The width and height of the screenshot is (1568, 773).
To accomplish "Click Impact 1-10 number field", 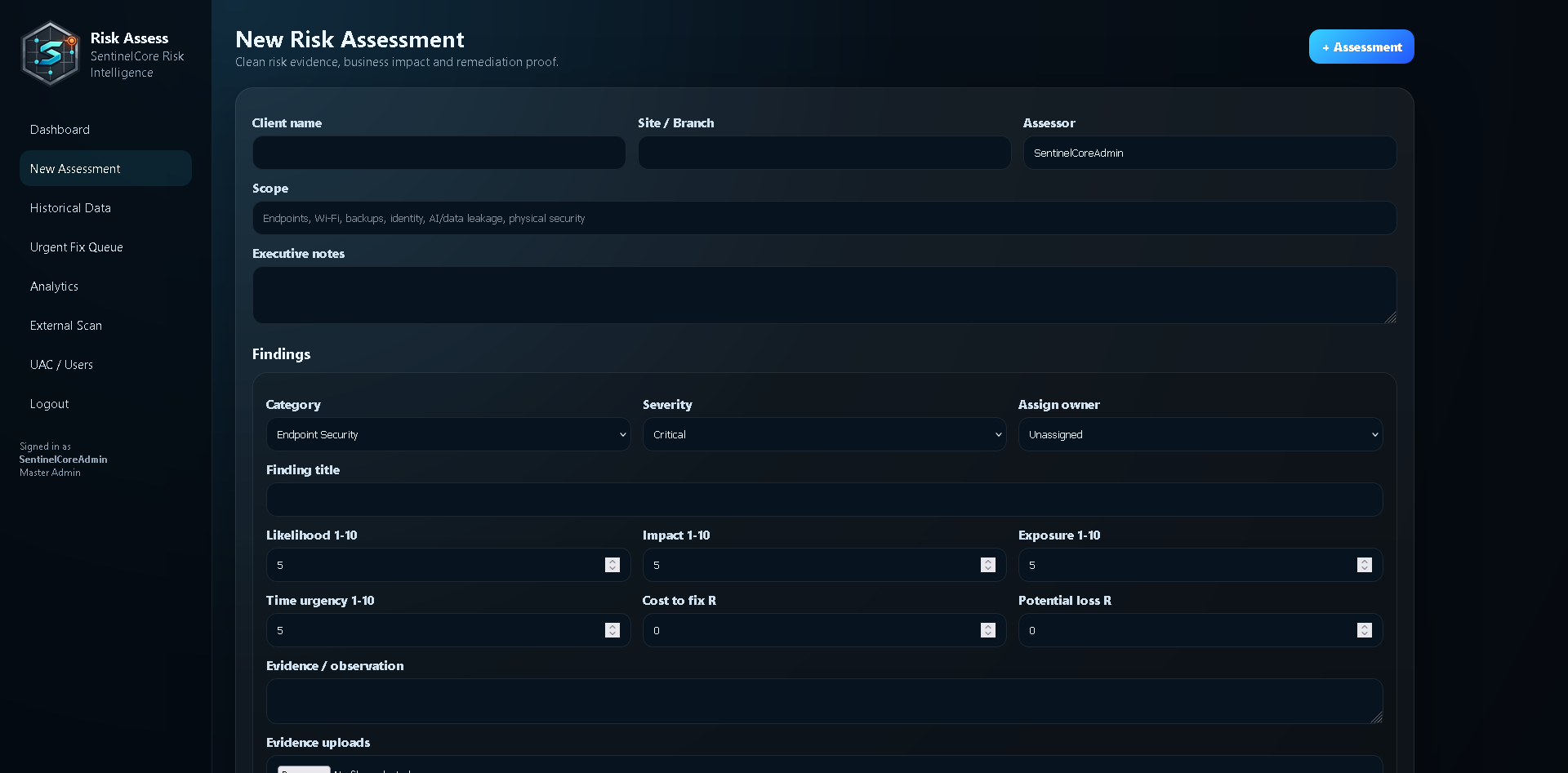I will (824, 565).
